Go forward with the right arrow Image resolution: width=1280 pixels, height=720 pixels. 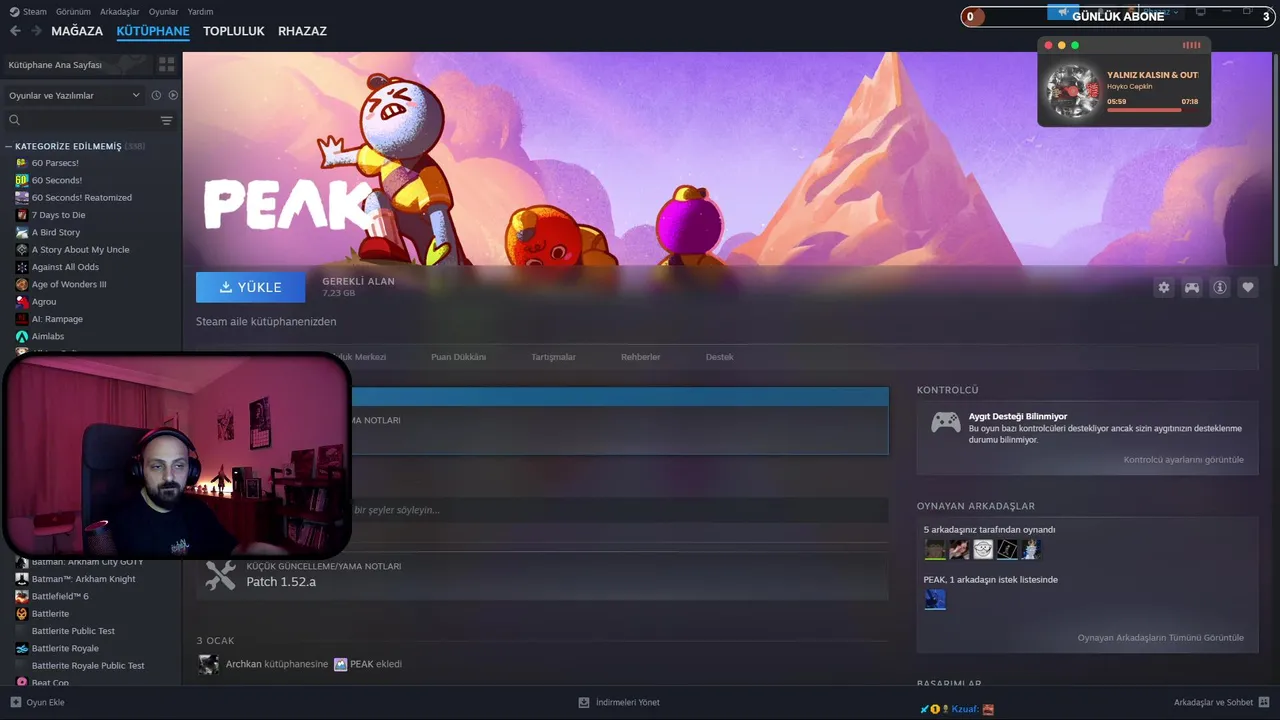pos(37,31)
